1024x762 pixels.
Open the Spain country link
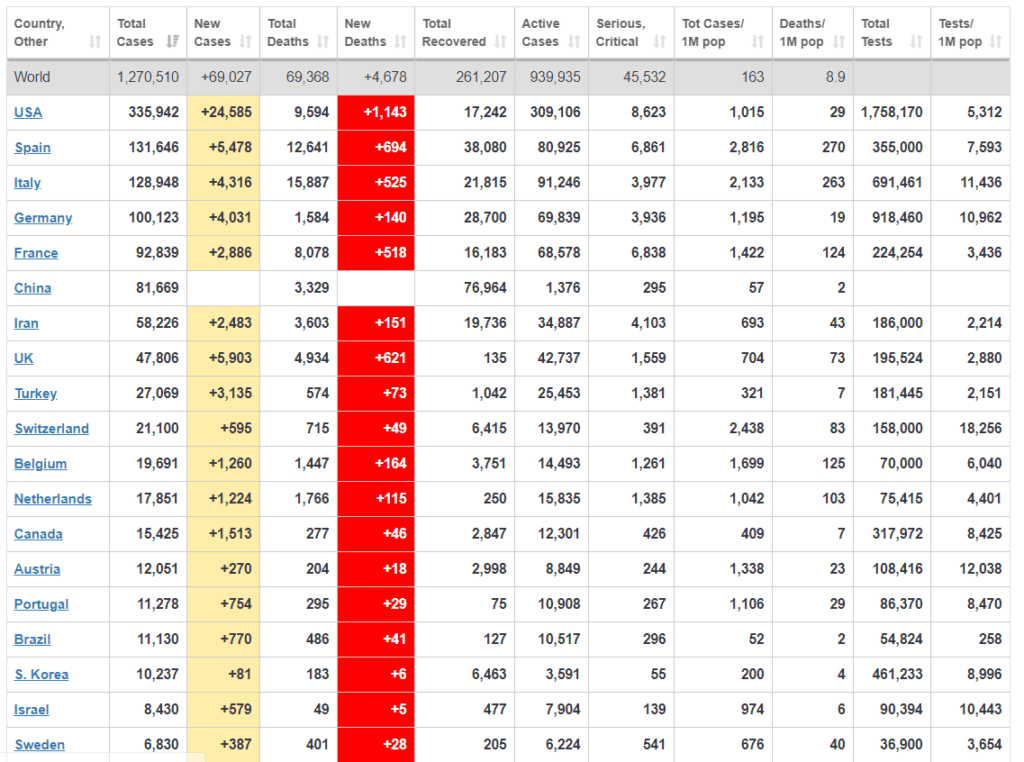[x=33, y=148]
